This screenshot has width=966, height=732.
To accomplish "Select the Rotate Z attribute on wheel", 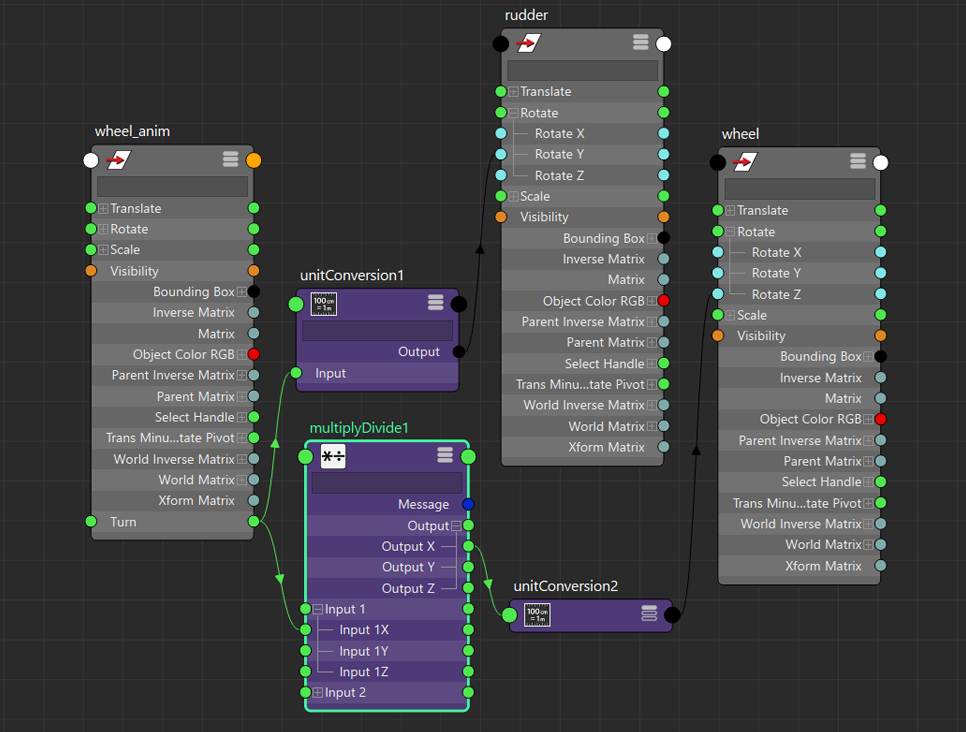I will click(776, 294).
